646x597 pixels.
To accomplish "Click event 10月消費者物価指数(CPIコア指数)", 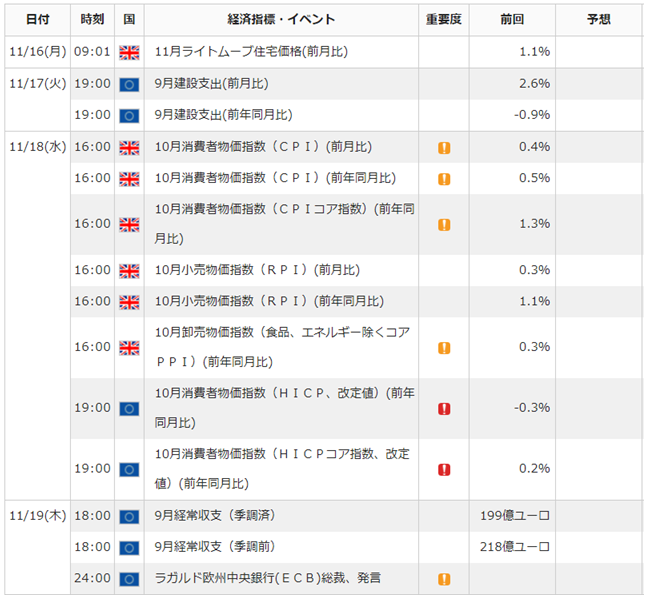I will point(284,224).
